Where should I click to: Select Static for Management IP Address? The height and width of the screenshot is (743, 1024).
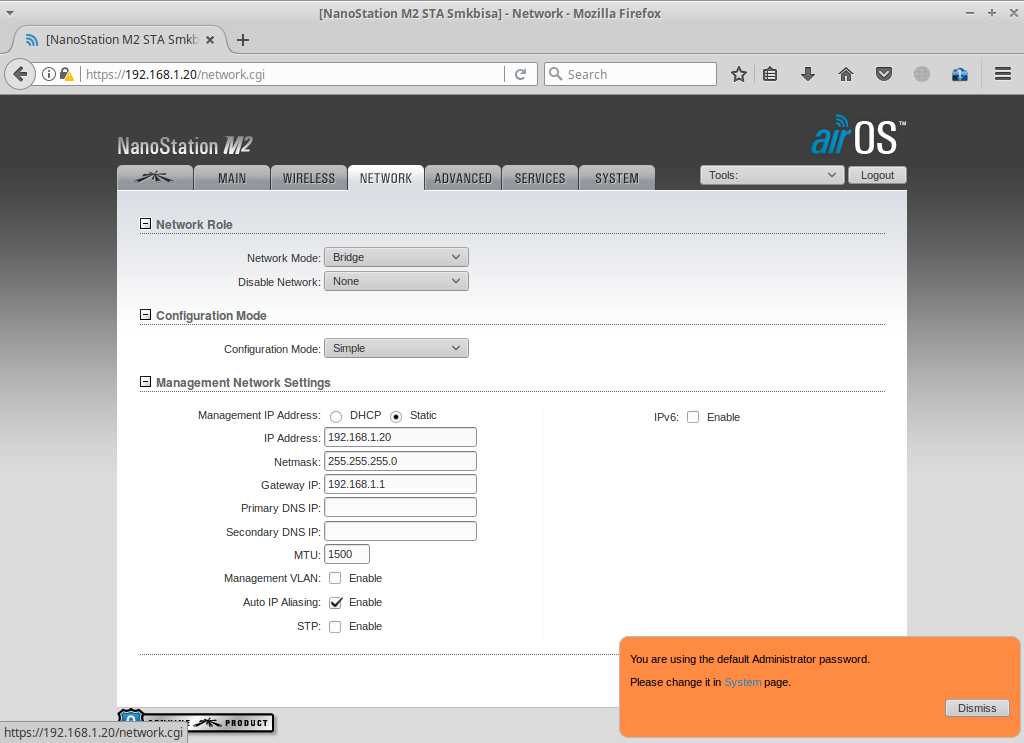point(396,417)
